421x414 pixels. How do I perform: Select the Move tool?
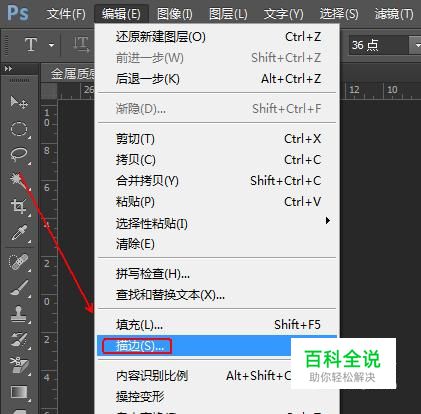pyautogui.click(x=19, y=102)
